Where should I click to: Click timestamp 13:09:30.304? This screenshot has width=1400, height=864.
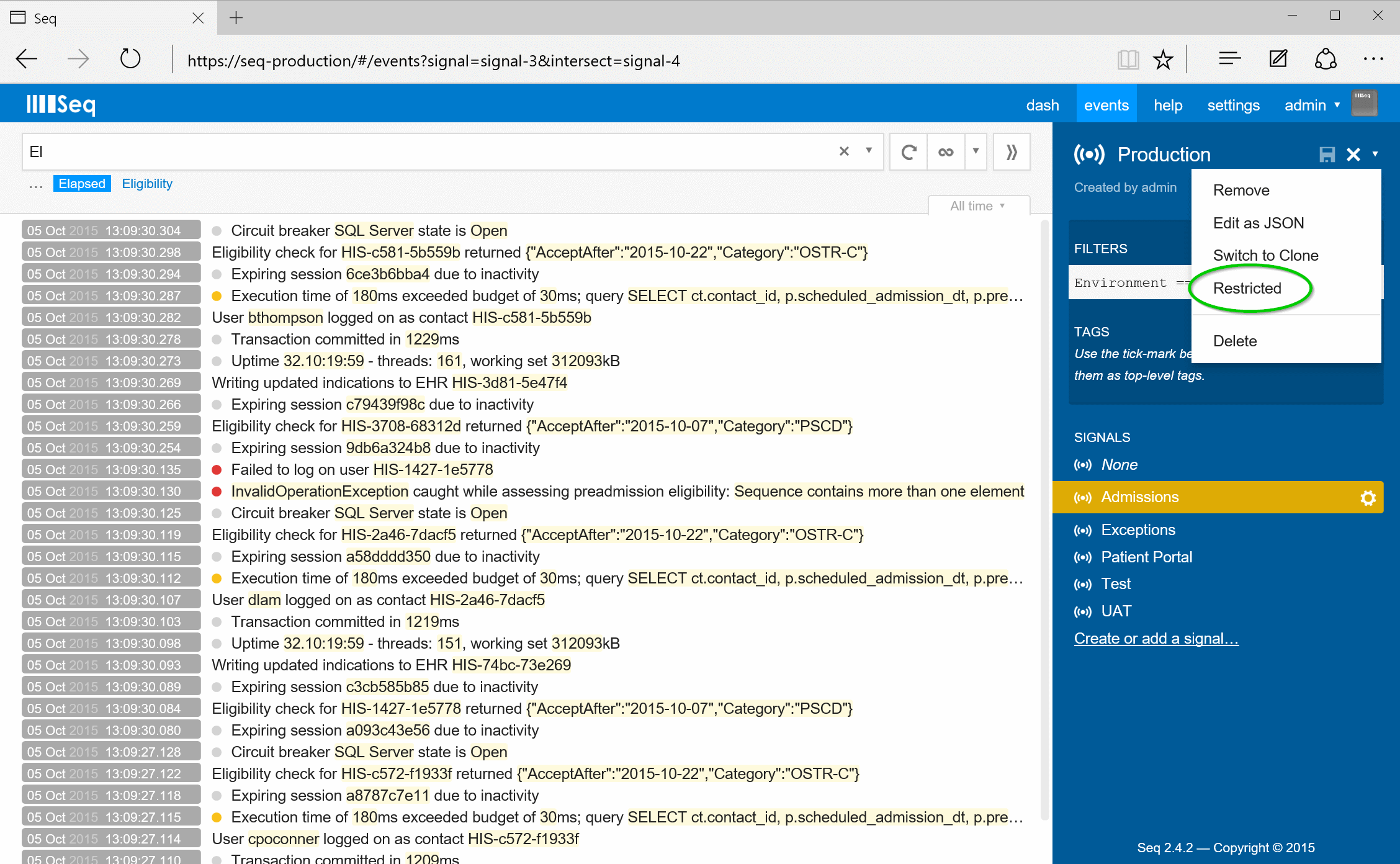click(111, 231)
